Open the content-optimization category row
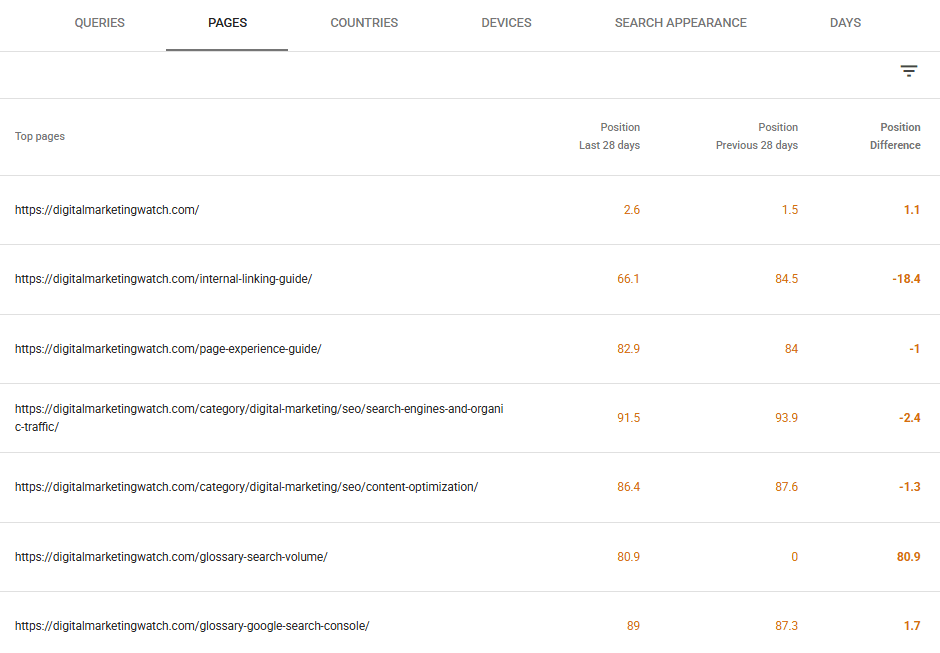Image resolution: width=940 pixels, height=653 pixels. pyautogui.click(x=470, y=487)
